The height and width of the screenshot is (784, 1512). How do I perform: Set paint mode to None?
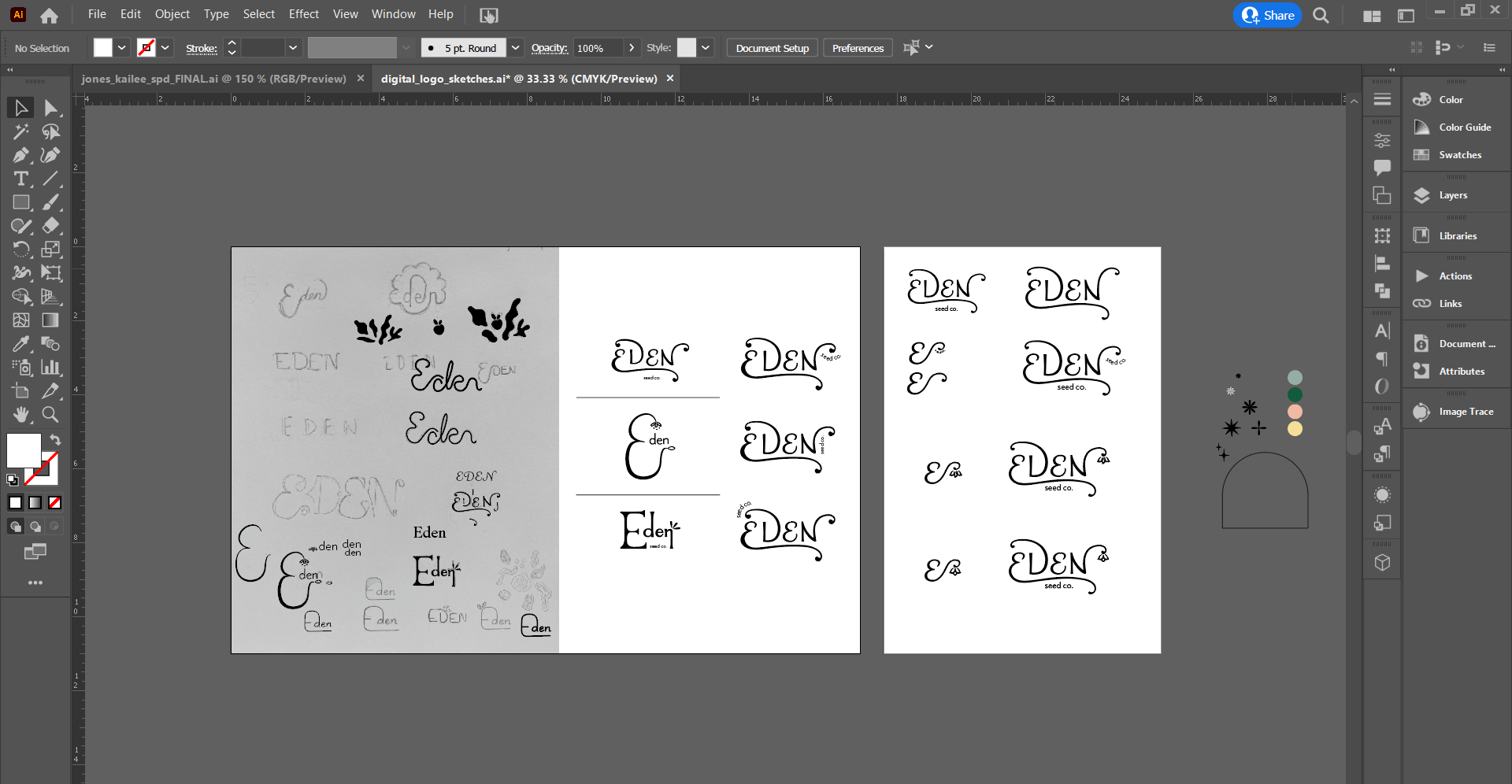(55, 502)
